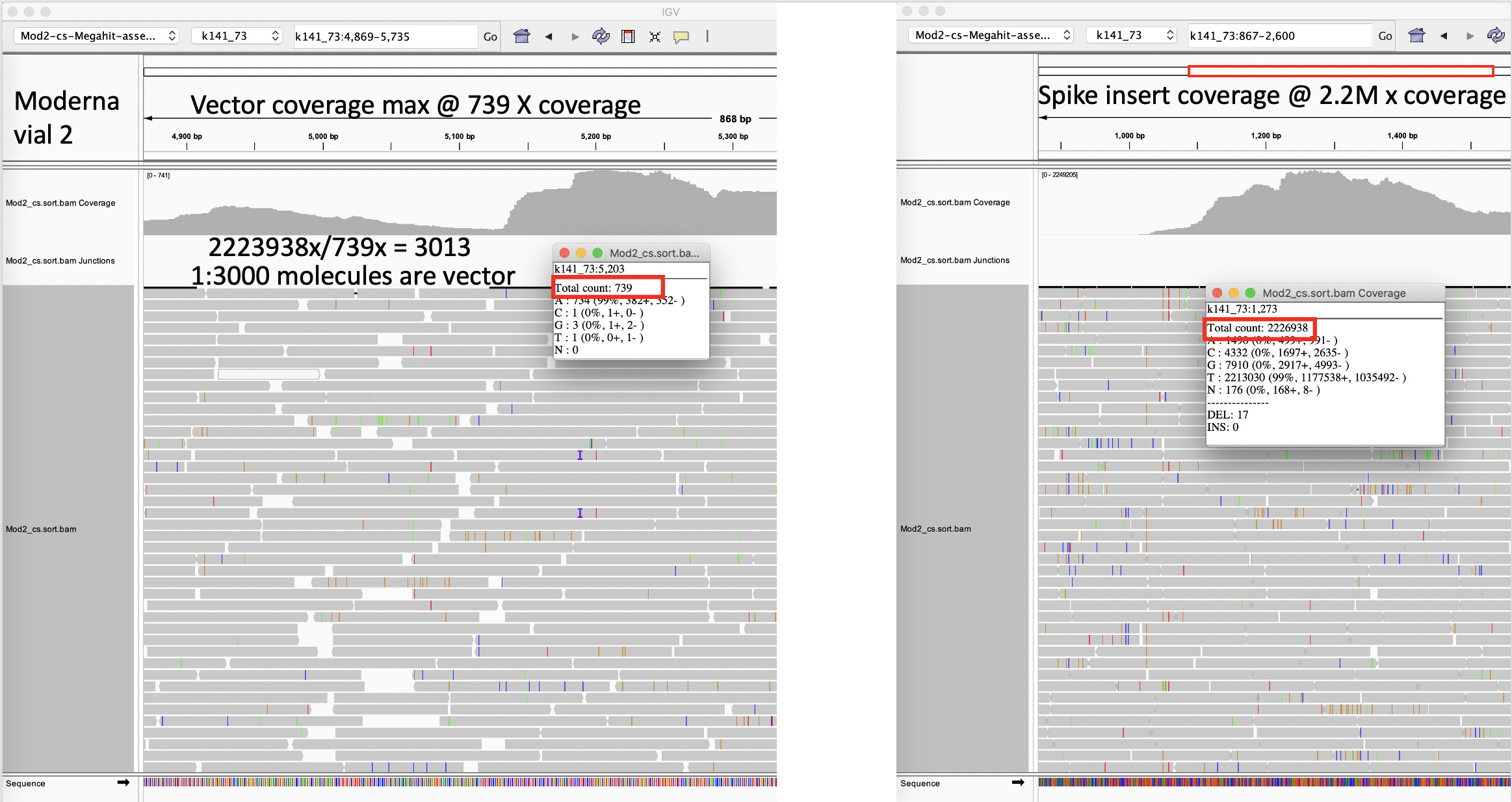The height and width of the screenshot is (802, 1512).
Task: Toggle the yellow popup behavior speech bubble
Action: click(x=681, y=36)
